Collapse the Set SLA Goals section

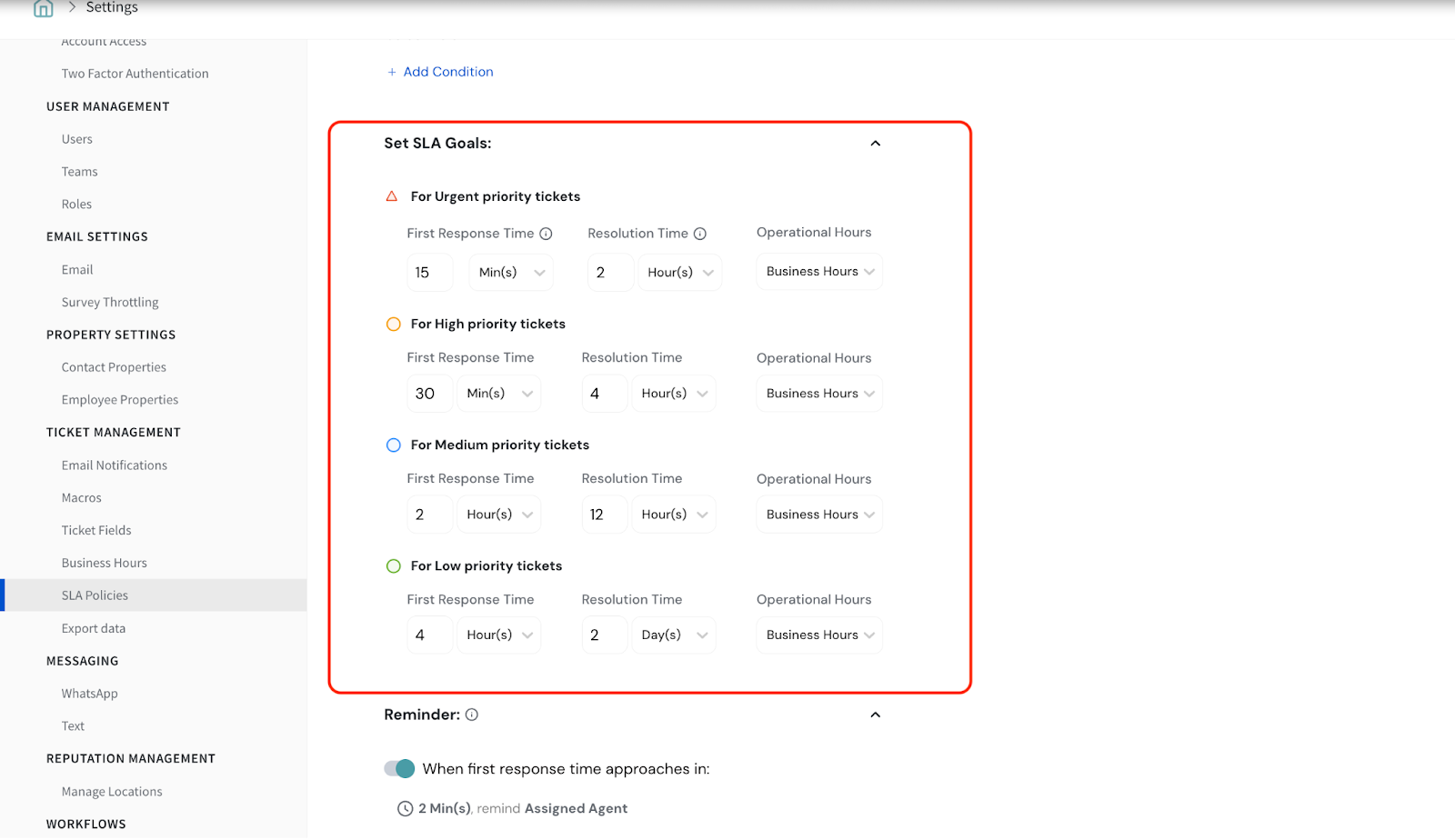875,144
